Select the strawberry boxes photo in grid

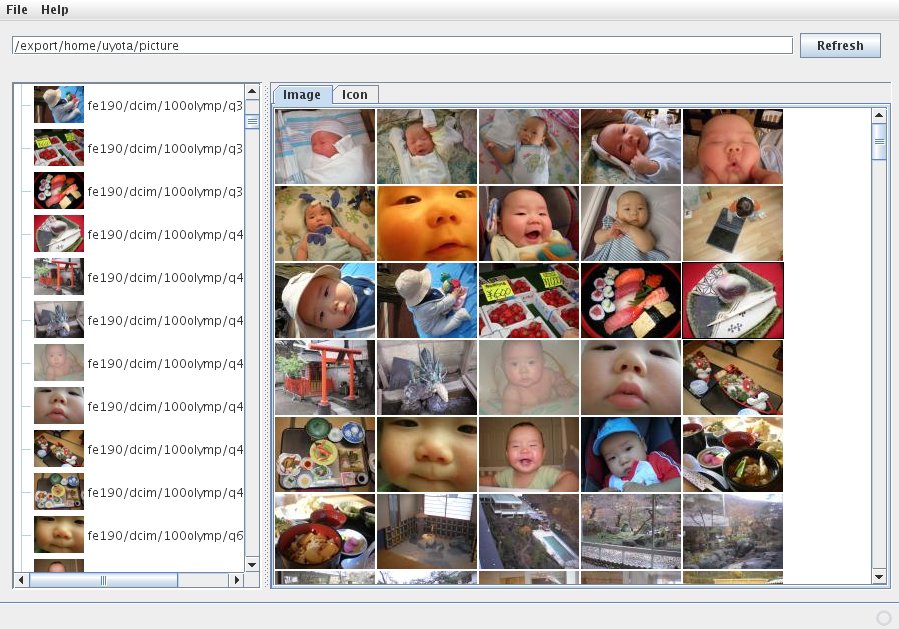pyautogui.click(x=529, y=300)
